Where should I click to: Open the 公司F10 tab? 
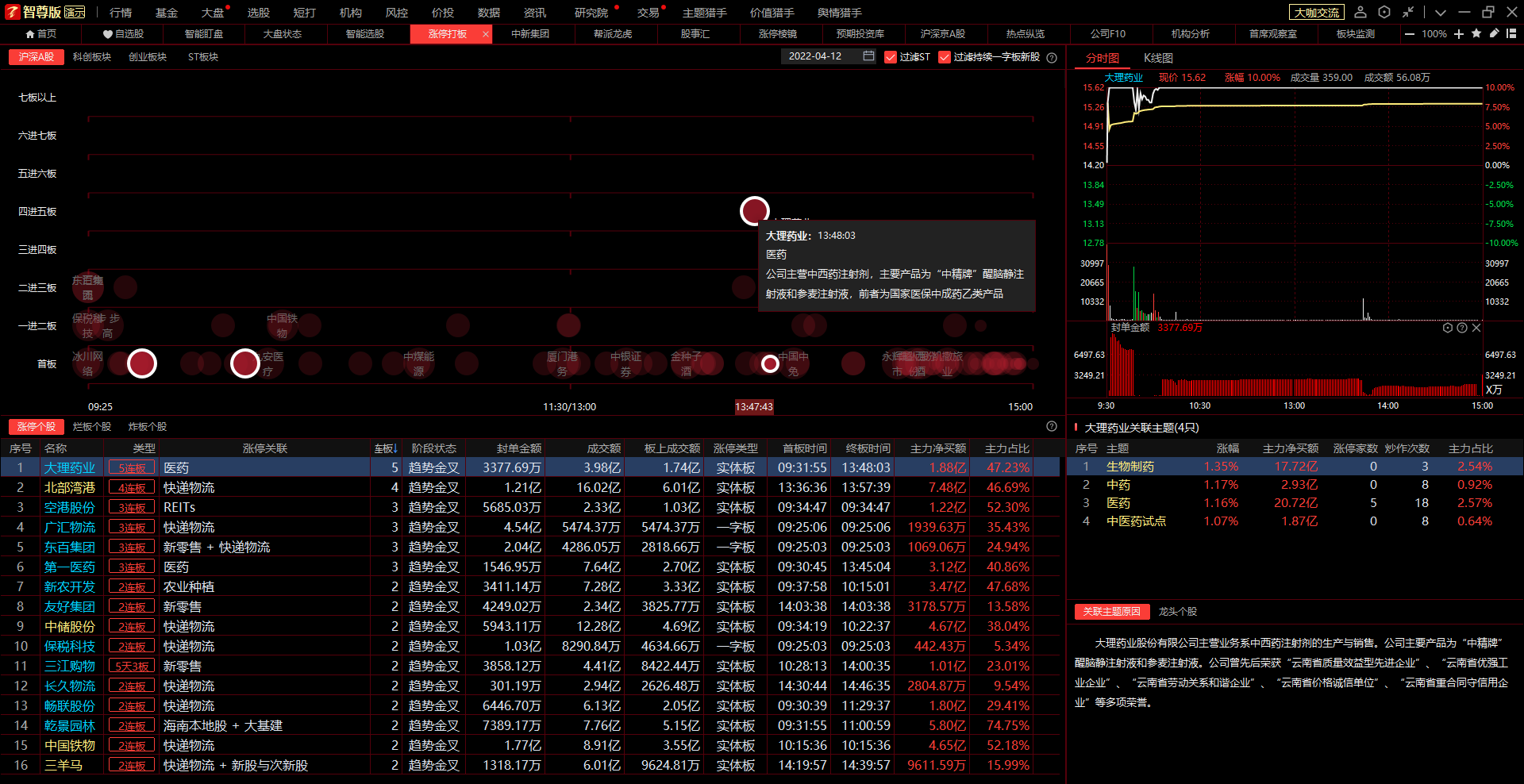pyautogui.click(x=1107, y=34)
